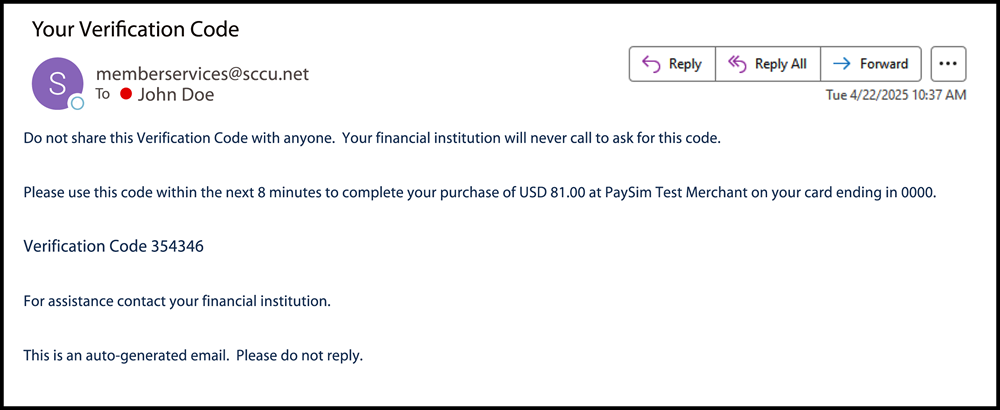
Task: Open the more actions ellipsis menu
Action: coord(948,64)
